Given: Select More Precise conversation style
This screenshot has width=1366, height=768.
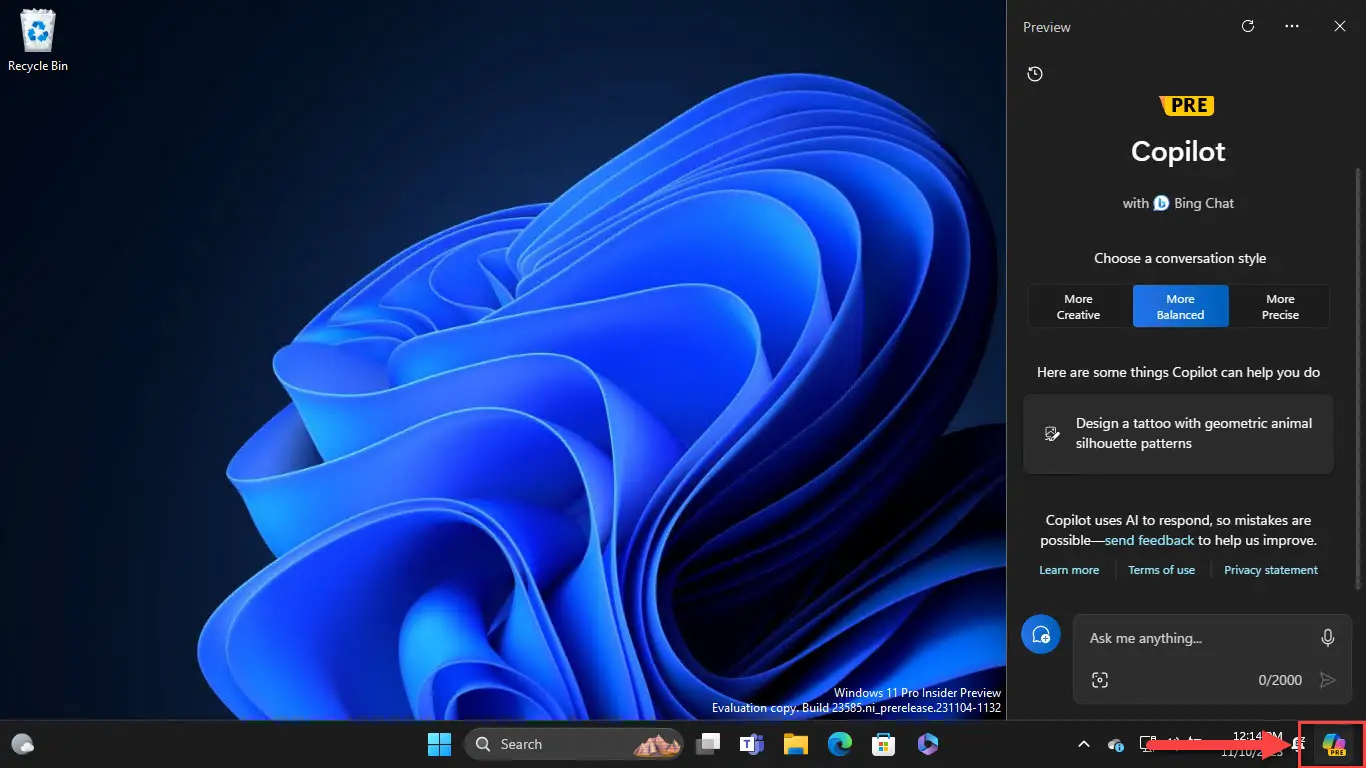Looking at the screenshot, I should coord(1280,307).
